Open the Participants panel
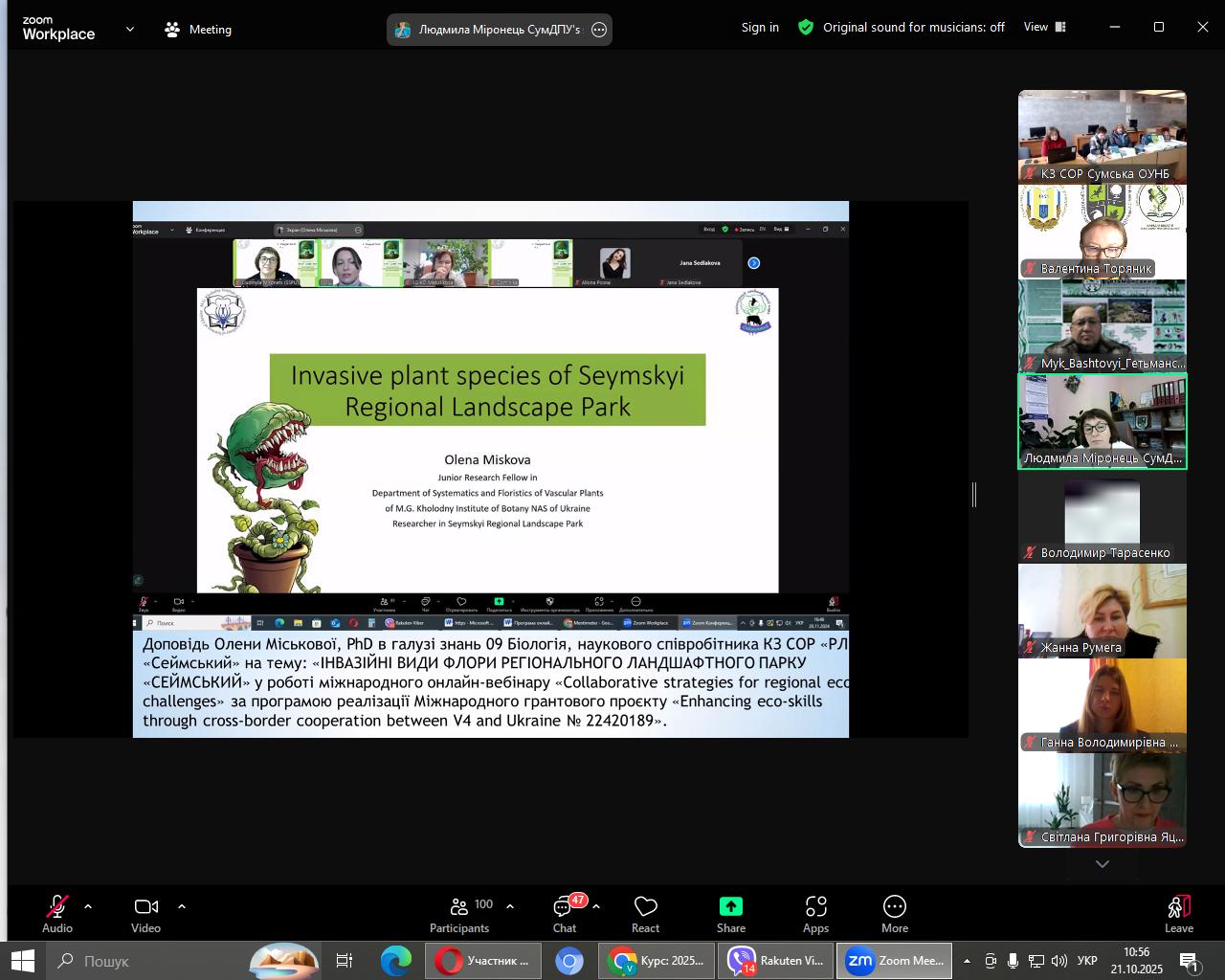 tap(459, 914)
